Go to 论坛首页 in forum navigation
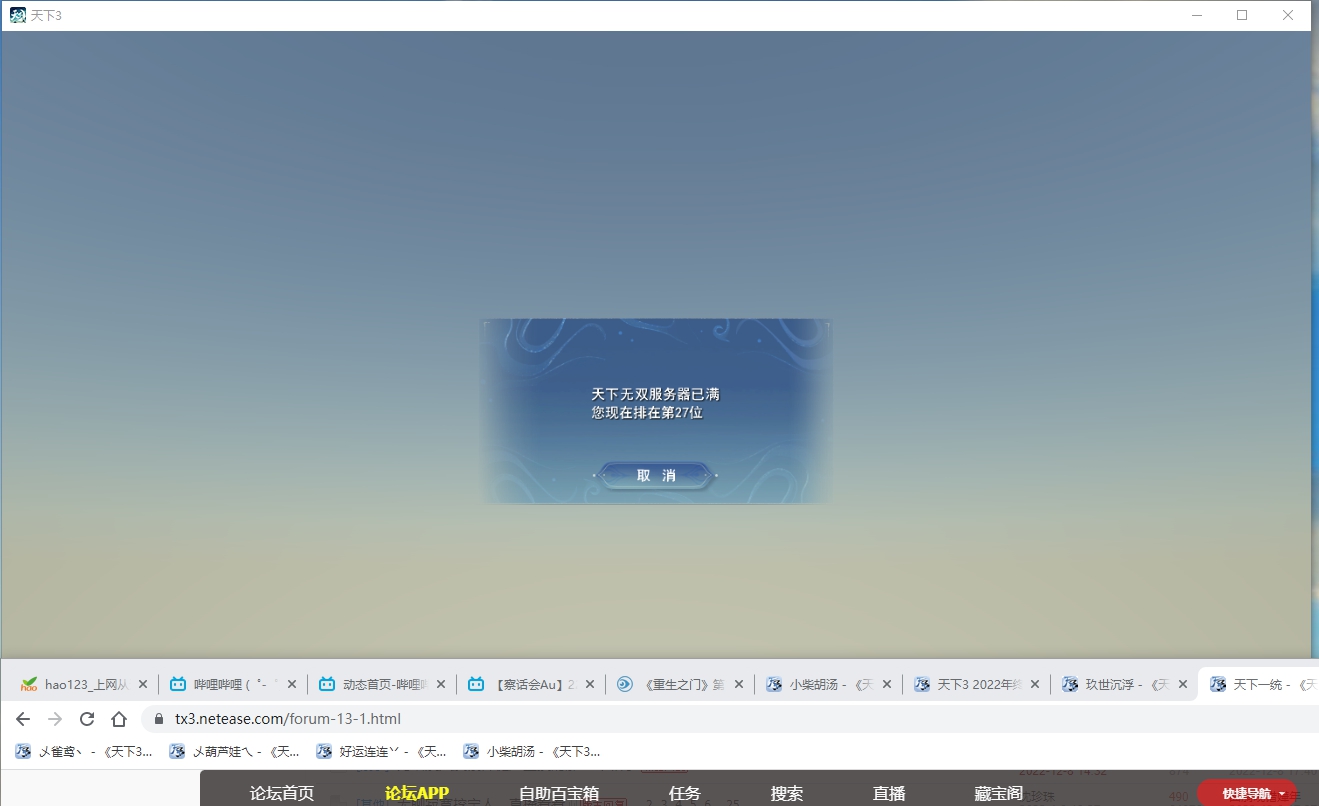 tap(282, 794)
